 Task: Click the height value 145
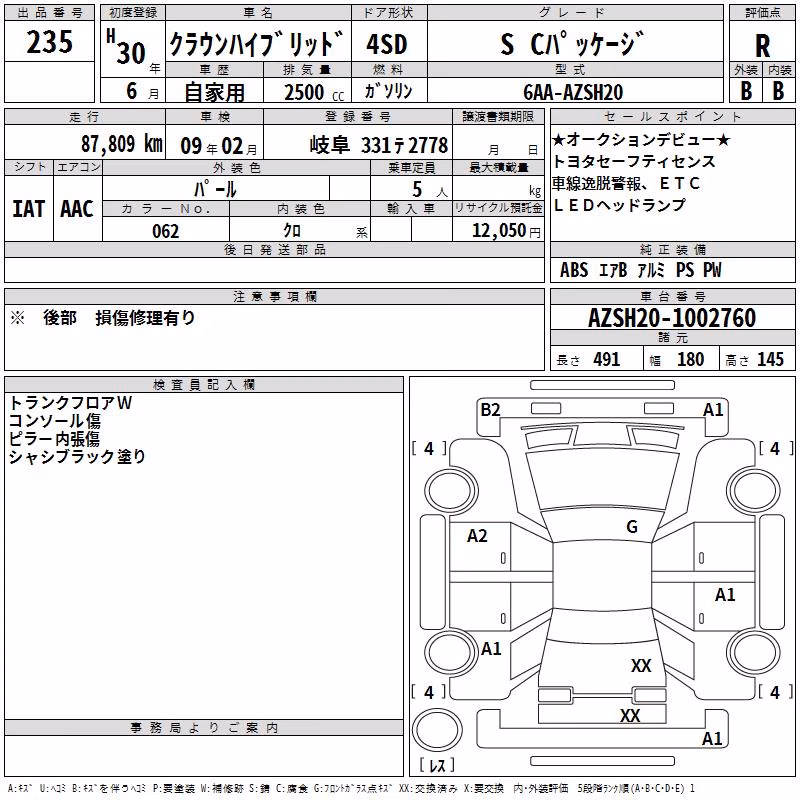tap(770, 360)
